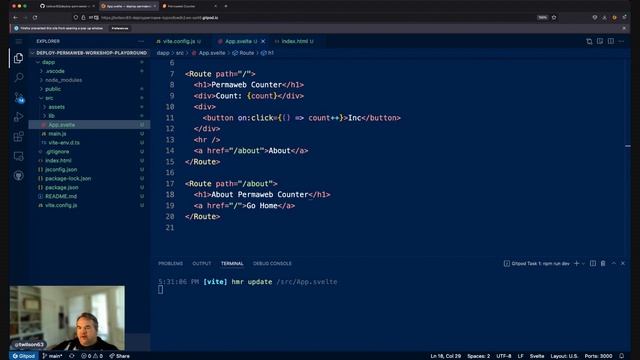Click Ln 18, Col 29 status item
The width and height of the screenshot is (640, 360).
(x=445, y=356)
